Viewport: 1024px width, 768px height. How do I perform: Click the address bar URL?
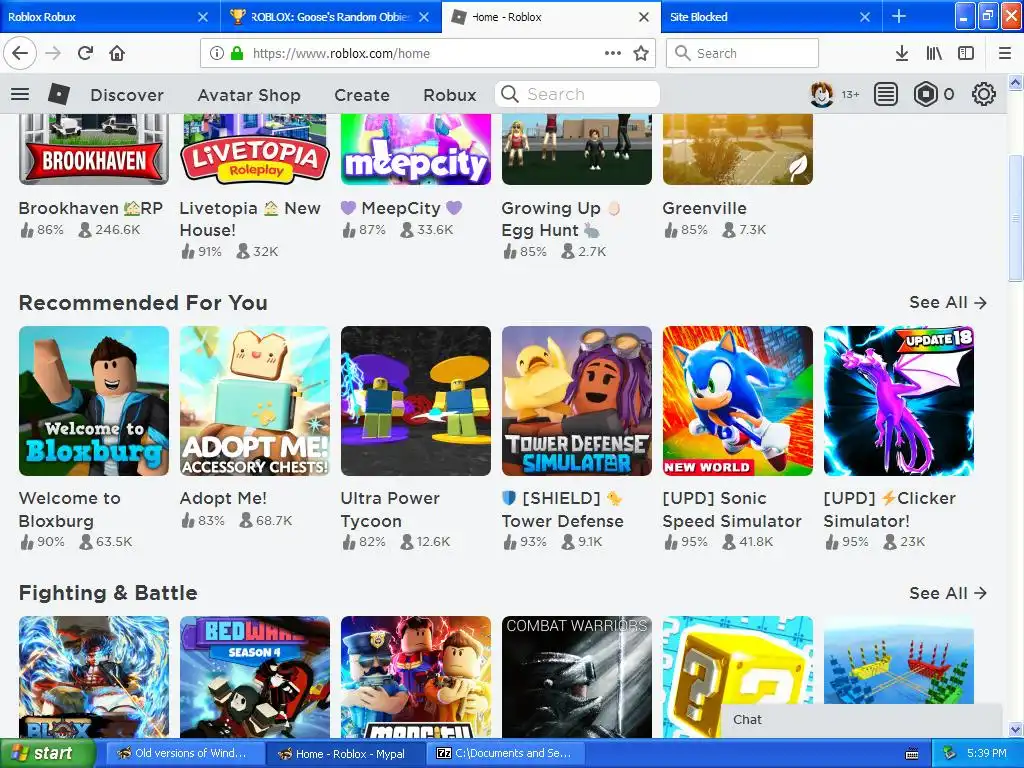point(341,53)
